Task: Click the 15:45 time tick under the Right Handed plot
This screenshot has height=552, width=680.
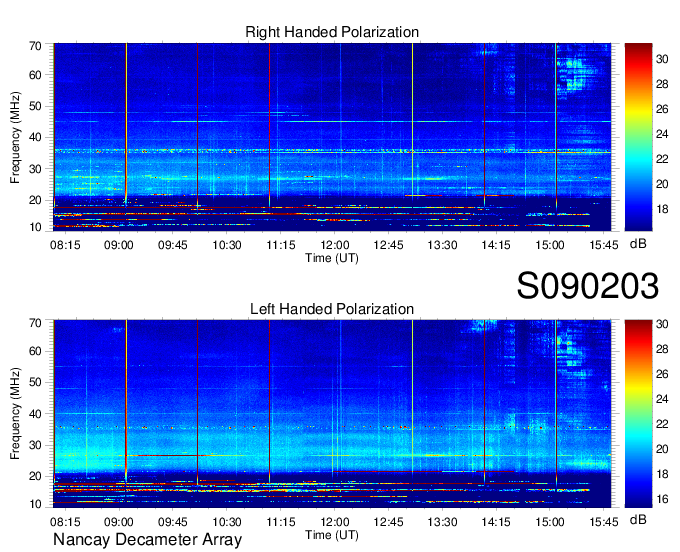Action: [604, 245]
